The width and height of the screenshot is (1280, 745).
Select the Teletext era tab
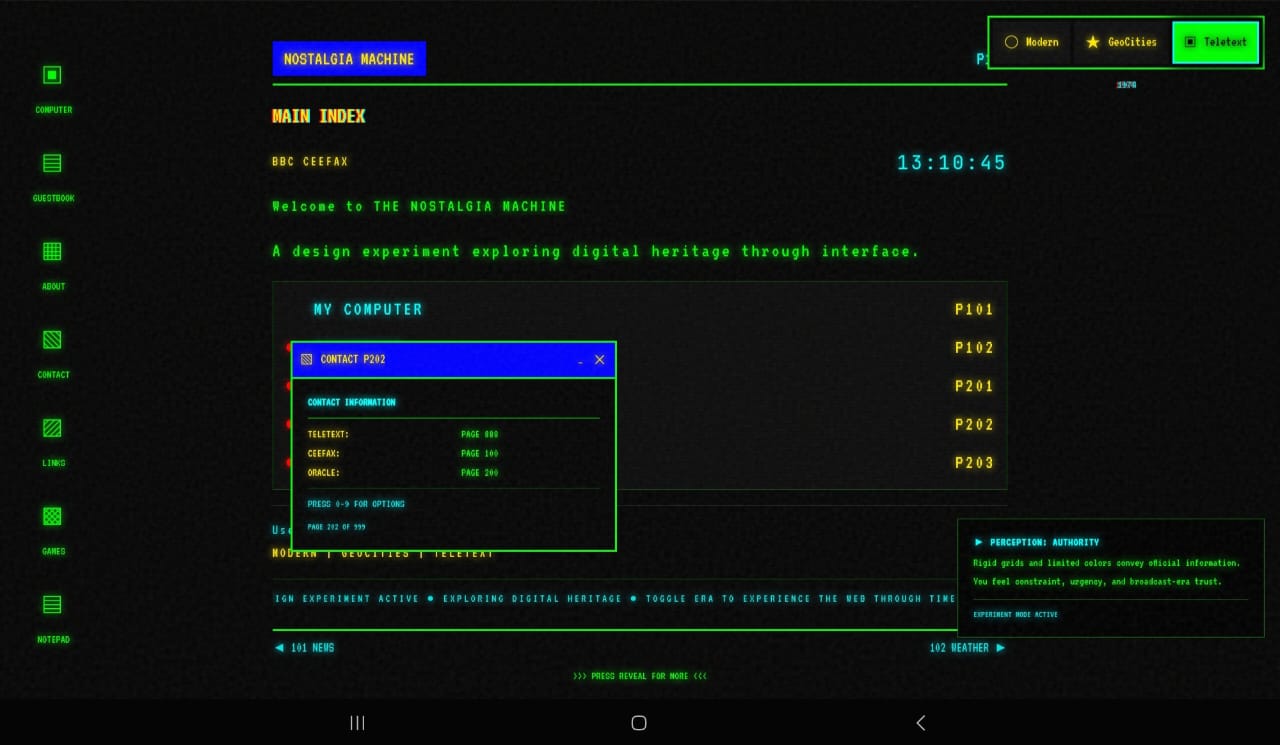pyautogui.click(x=1215, y=42)
